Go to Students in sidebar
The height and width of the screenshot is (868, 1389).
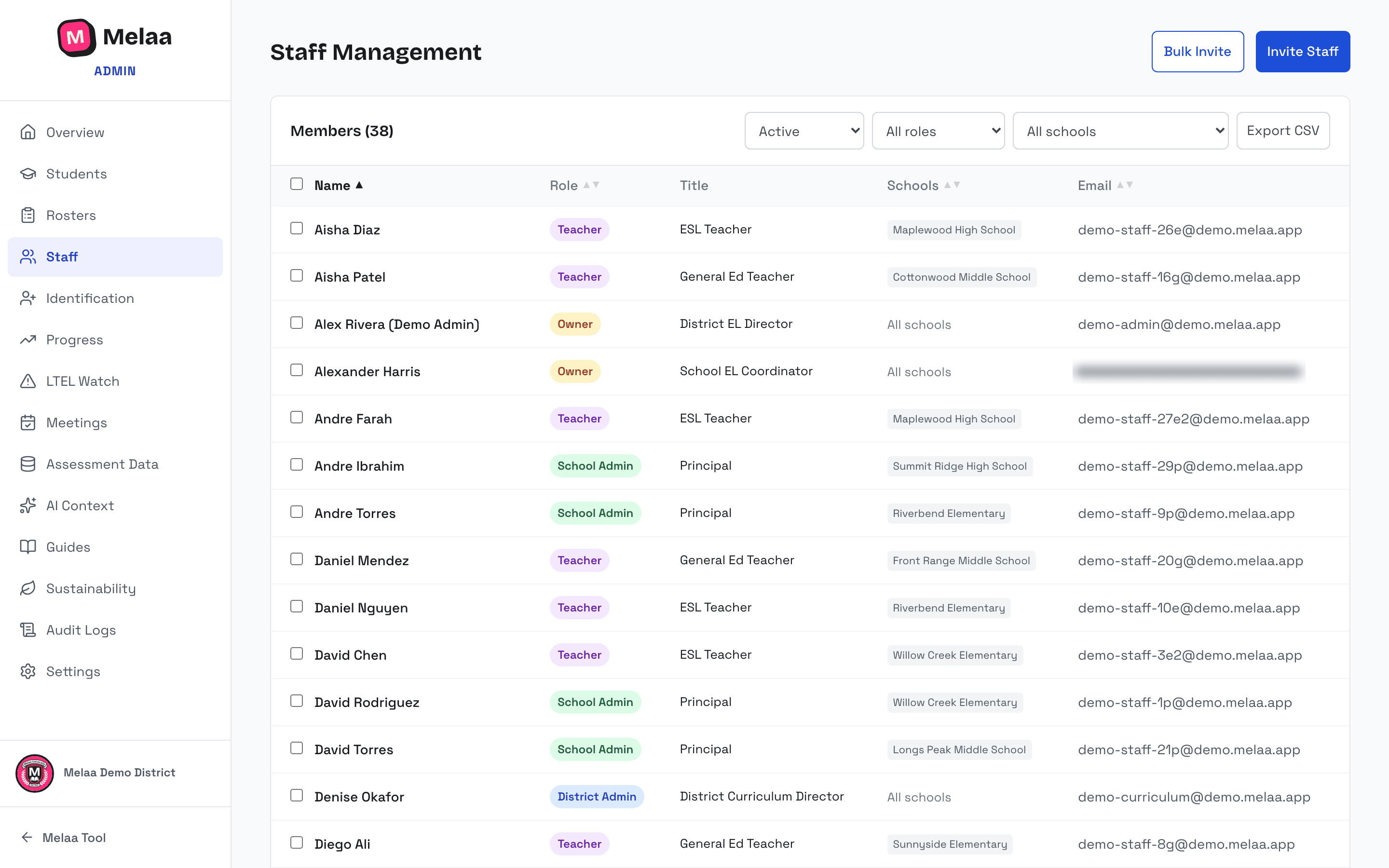115,174
